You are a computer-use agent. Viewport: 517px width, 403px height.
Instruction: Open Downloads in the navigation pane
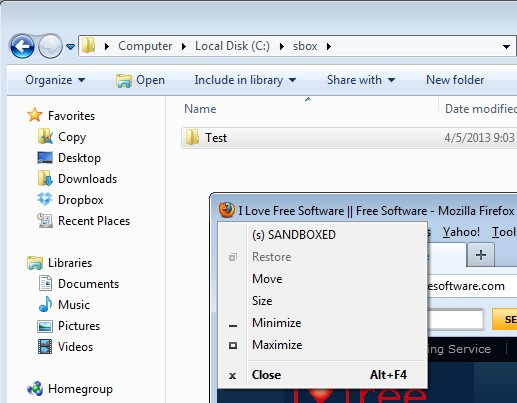(x=87, y=179)
